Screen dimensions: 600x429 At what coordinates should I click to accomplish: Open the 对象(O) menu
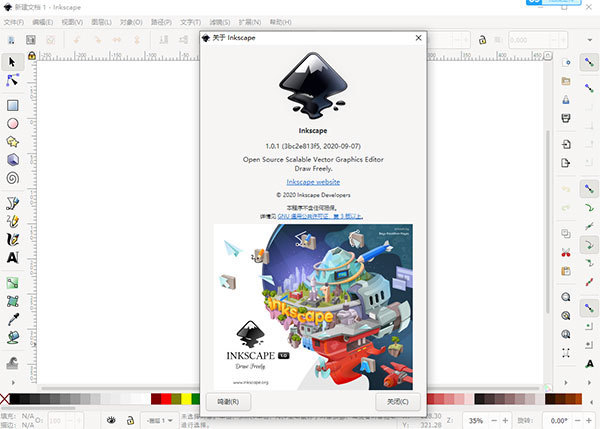131,22
